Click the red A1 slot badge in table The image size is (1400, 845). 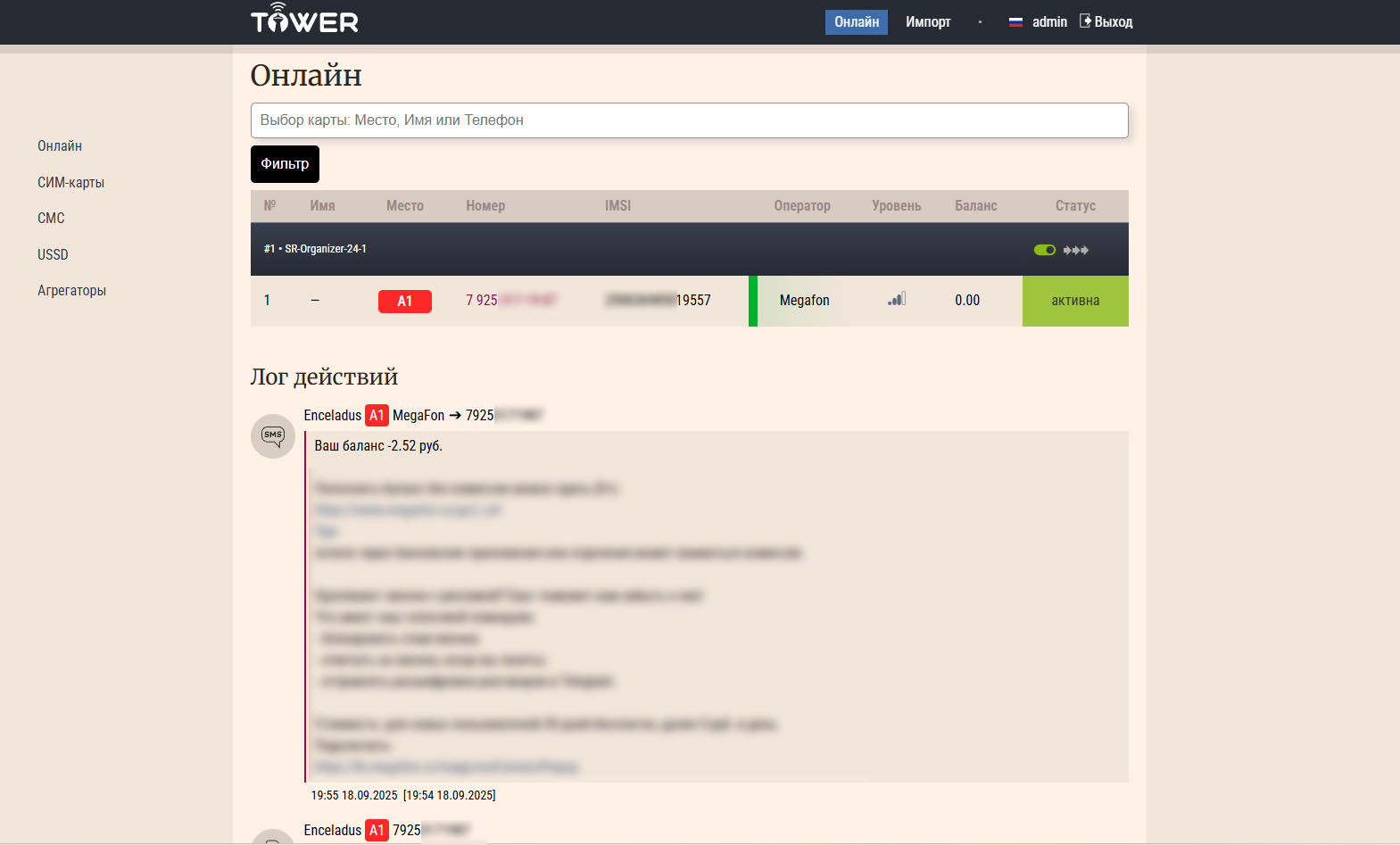pyautogui.click(x=404, y=302)
